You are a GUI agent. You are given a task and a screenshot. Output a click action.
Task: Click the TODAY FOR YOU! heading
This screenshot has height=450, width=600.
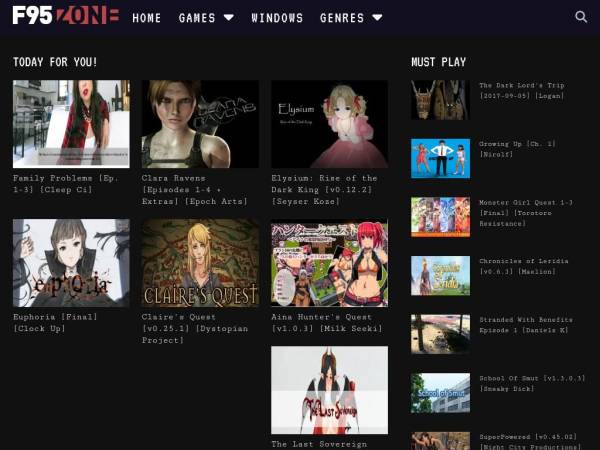coord(55,62)
